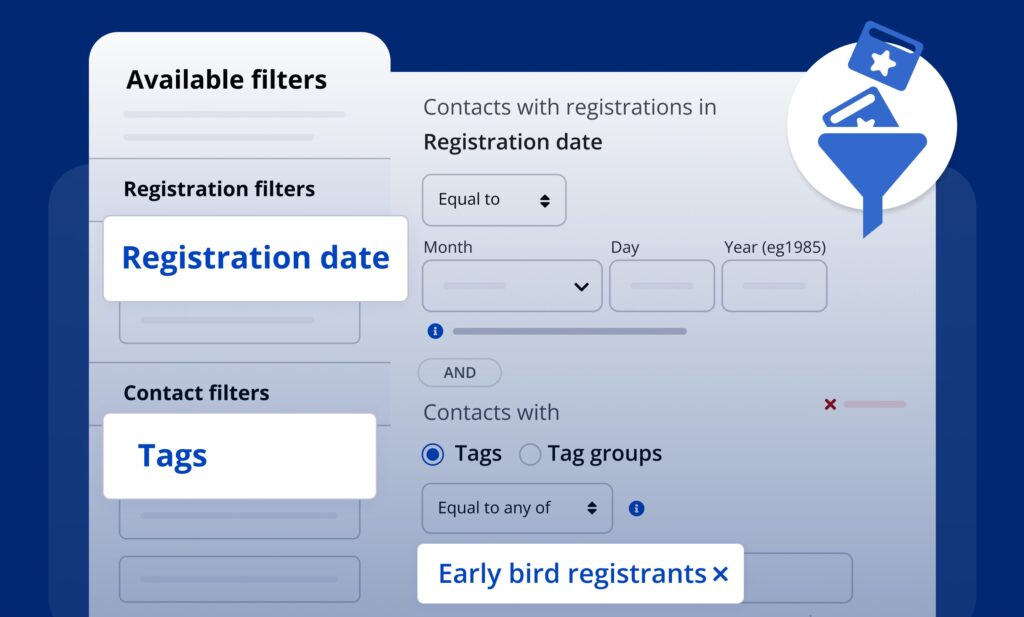
Task: Click the red X remove filter icon
Action: 830,404
